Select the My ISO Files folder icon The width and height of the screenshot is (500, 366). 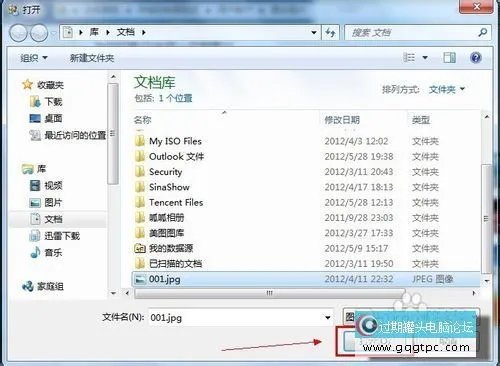[x=140, y=141]
